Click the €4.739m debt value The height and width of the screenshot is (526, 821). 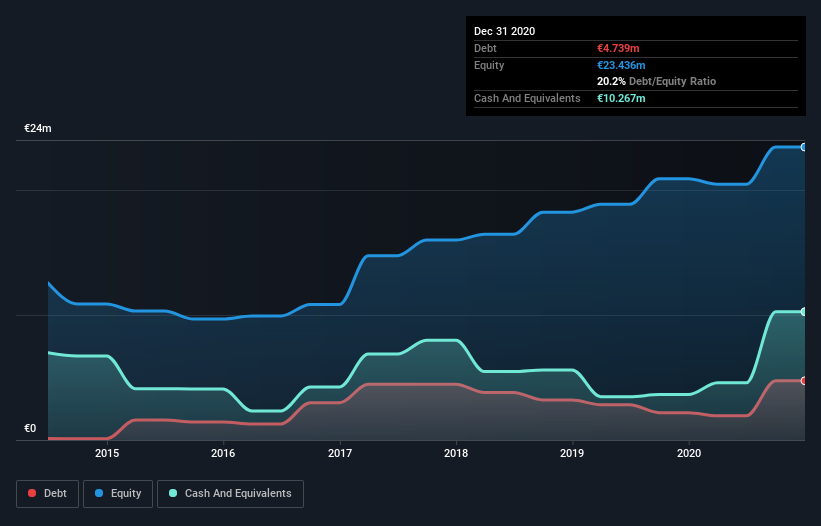click(618, 48)
